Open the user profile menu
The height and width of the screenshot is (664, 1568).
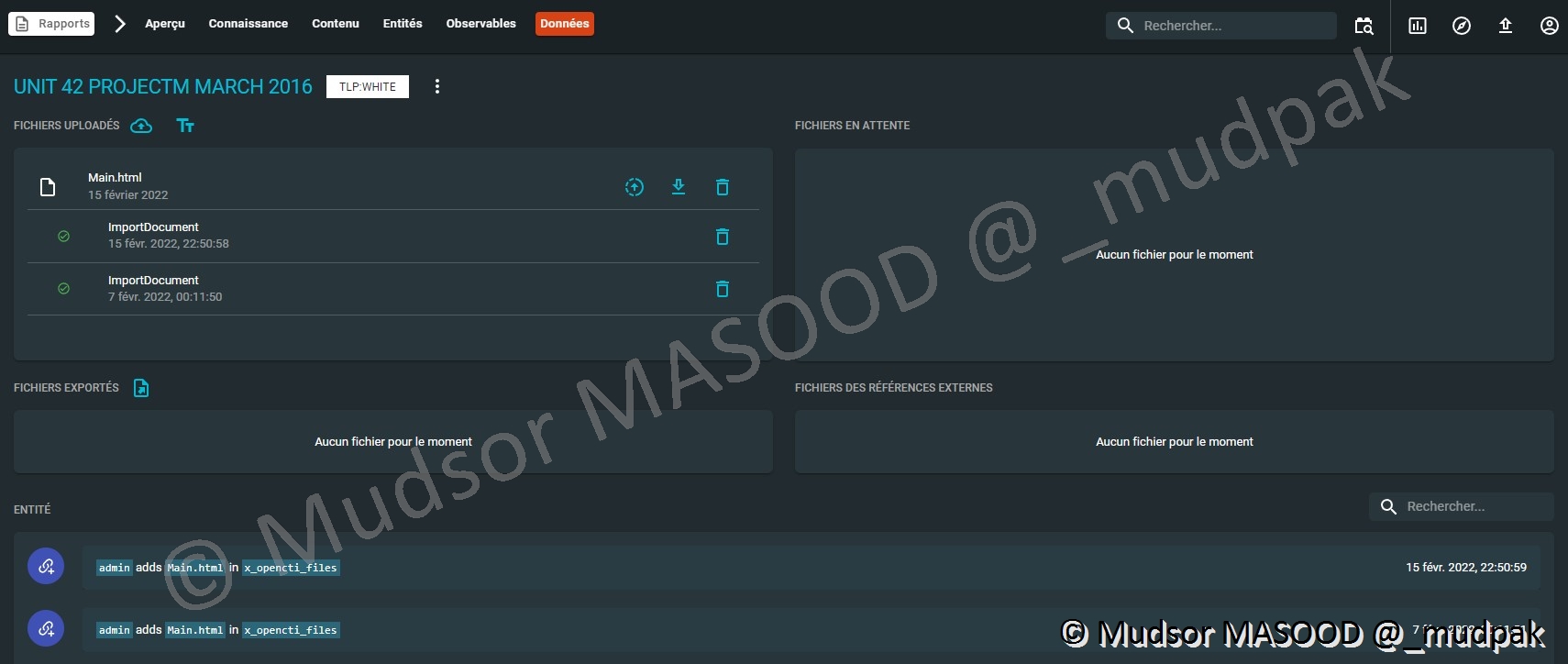[x=1549, y=26]
